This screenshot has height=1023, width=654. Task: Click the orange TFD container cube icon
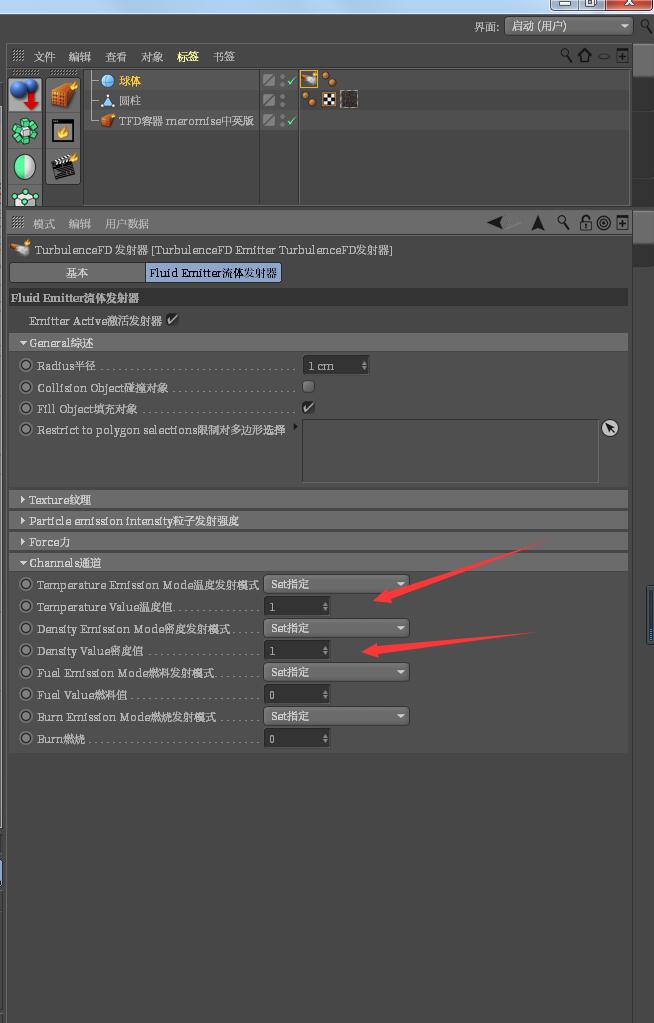tap(64, 97)
